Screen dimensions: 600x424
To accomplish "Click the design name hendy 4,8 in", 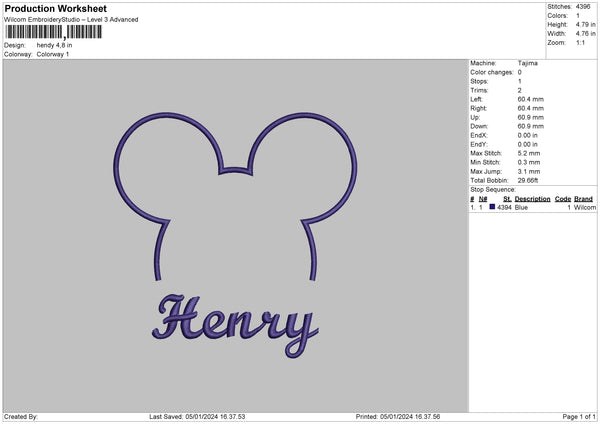I will point(55,45).
